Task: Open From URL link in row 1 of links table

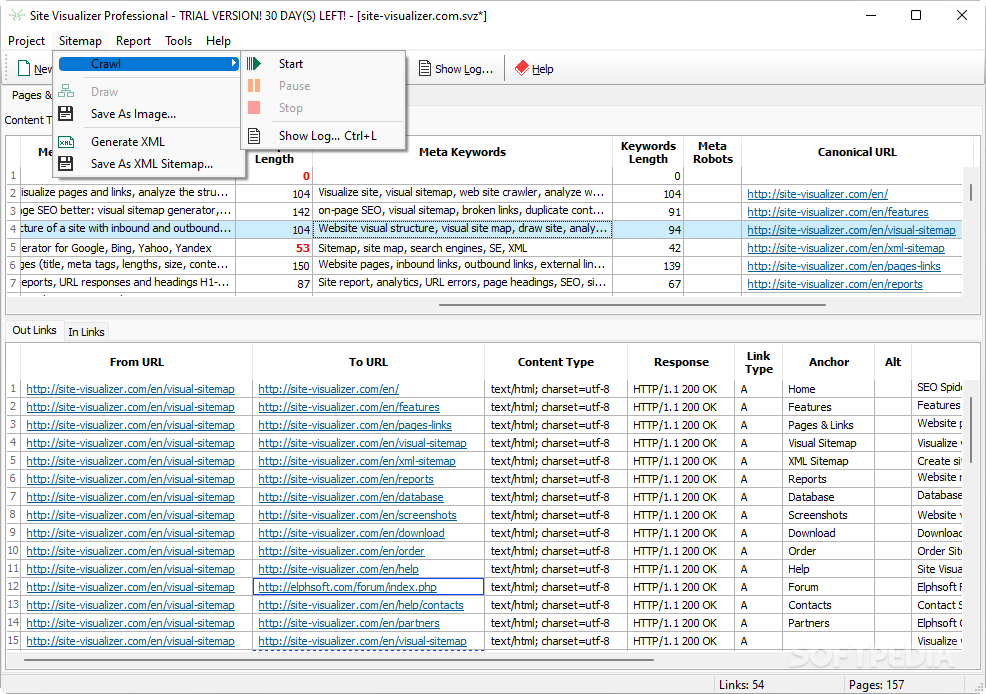Action: tap(130, 389)
